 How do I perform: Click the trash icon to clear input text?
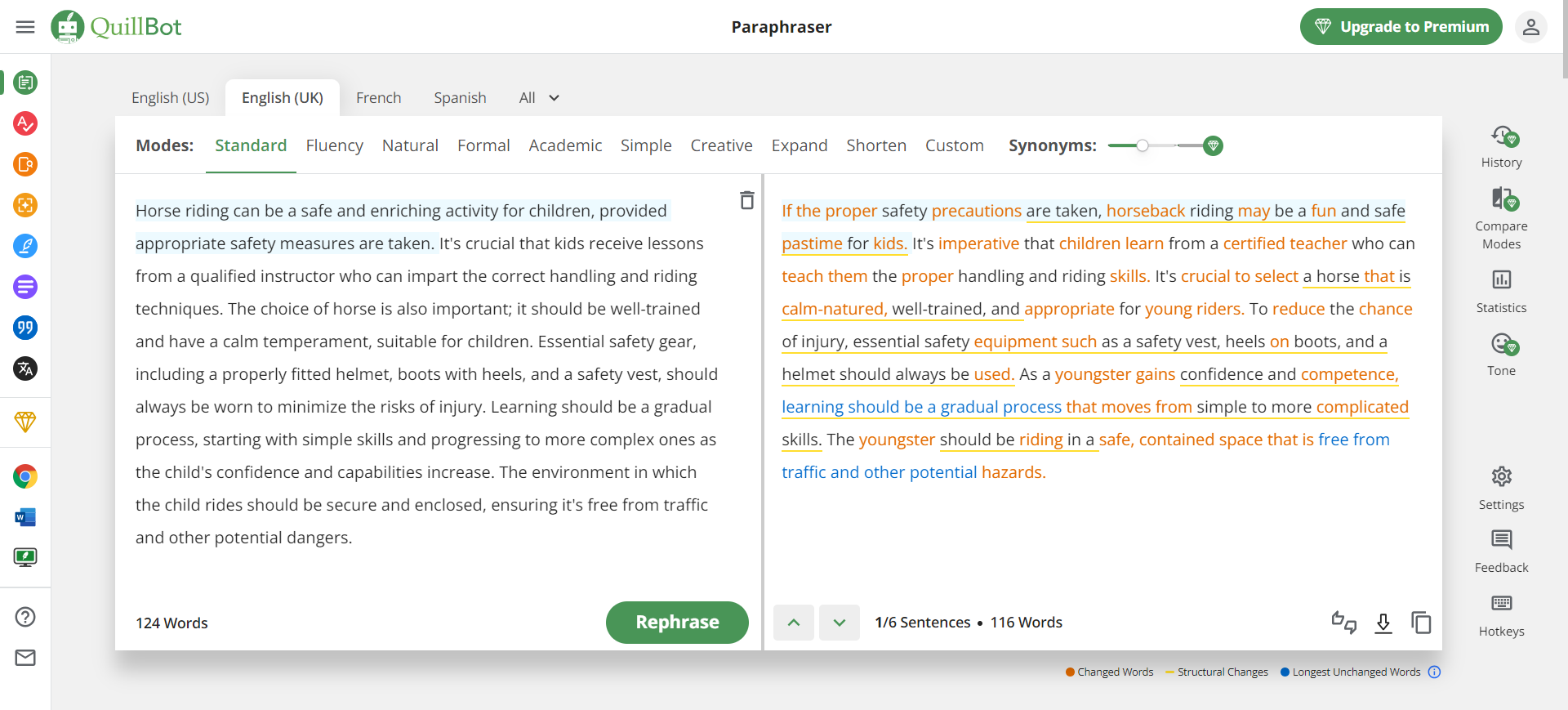(x=746, y=200)
